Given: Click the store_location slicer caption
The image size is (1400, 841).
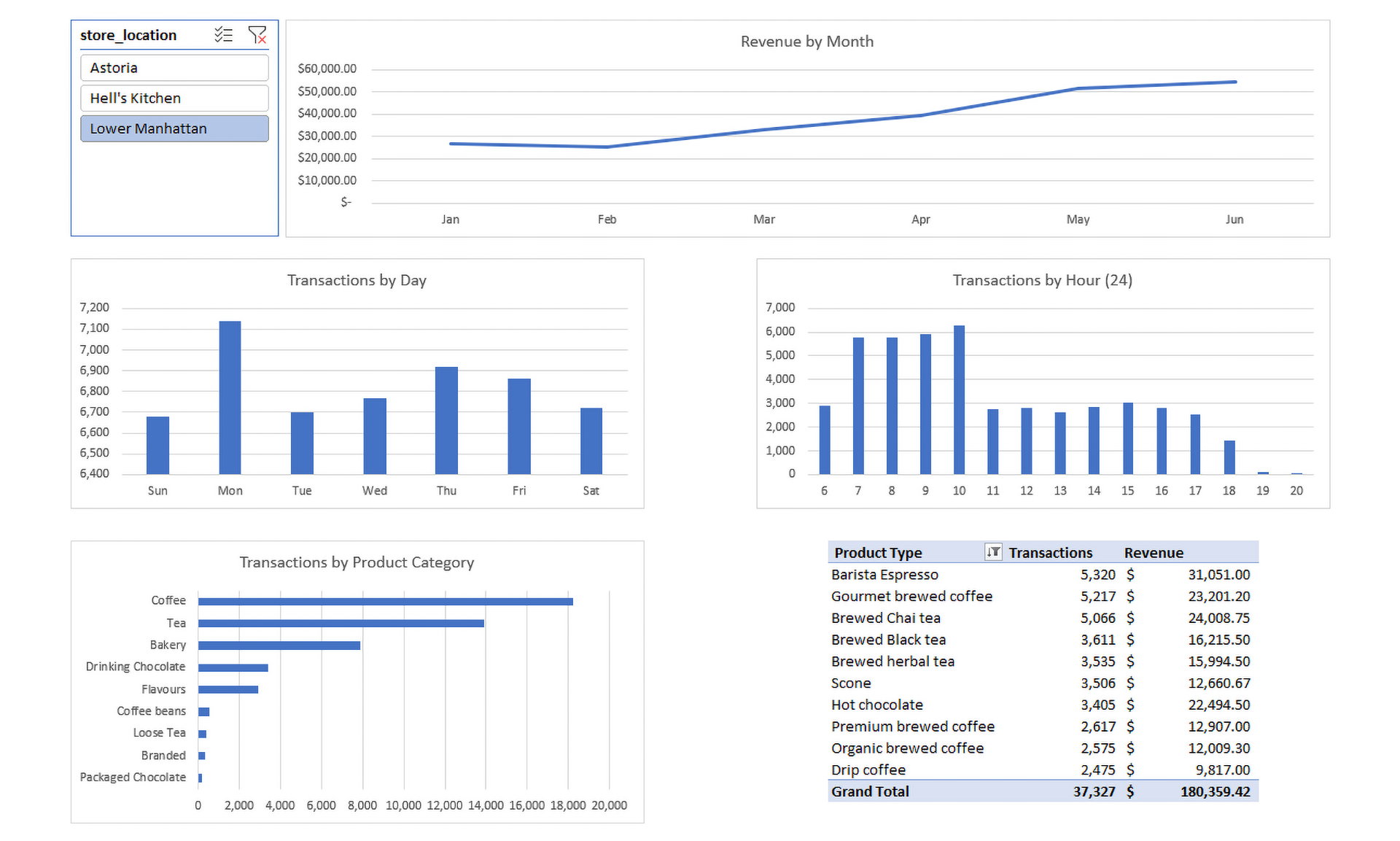Looking at the screenshot, I should click(x=128, y=35).
